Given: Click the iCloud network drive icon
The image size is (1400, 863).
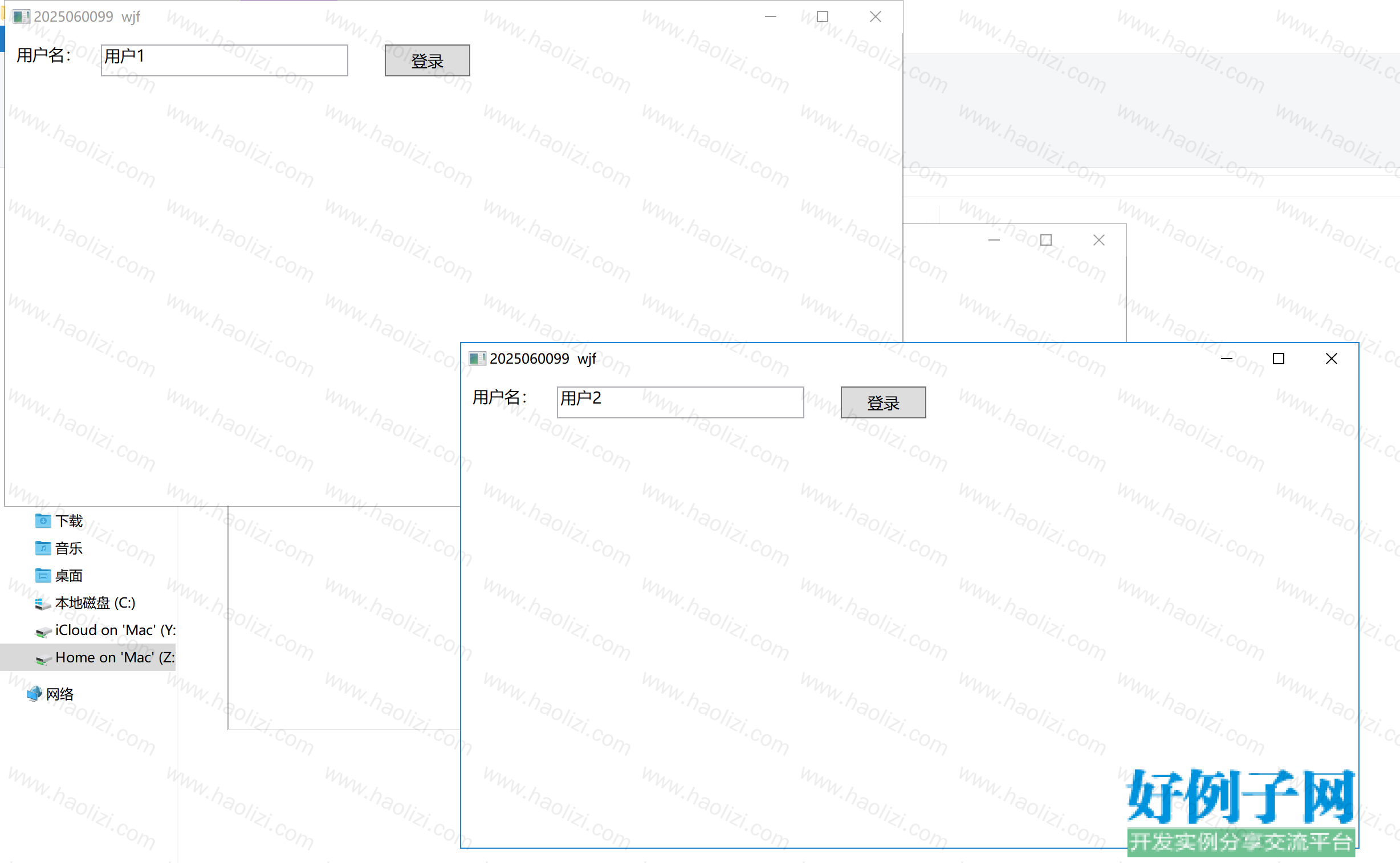Looking at the screenshot, I should (x=43, y=632).
